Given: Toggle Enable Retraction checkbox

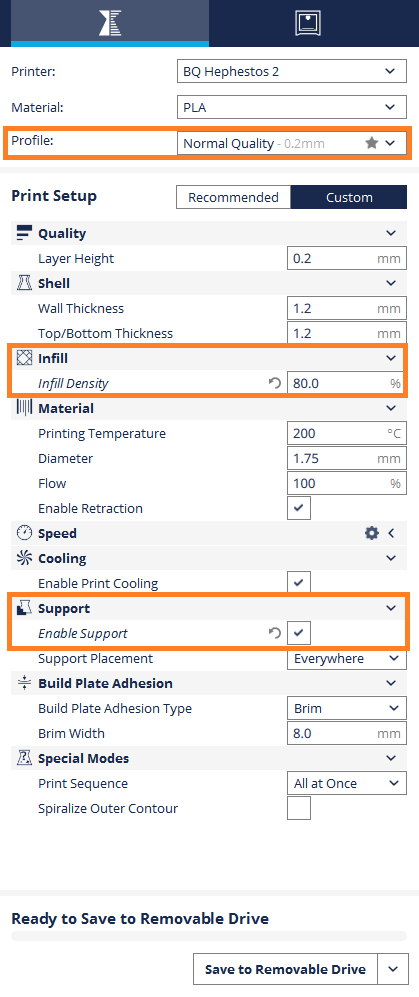Looking at the screenshot, I should point(299,509).
